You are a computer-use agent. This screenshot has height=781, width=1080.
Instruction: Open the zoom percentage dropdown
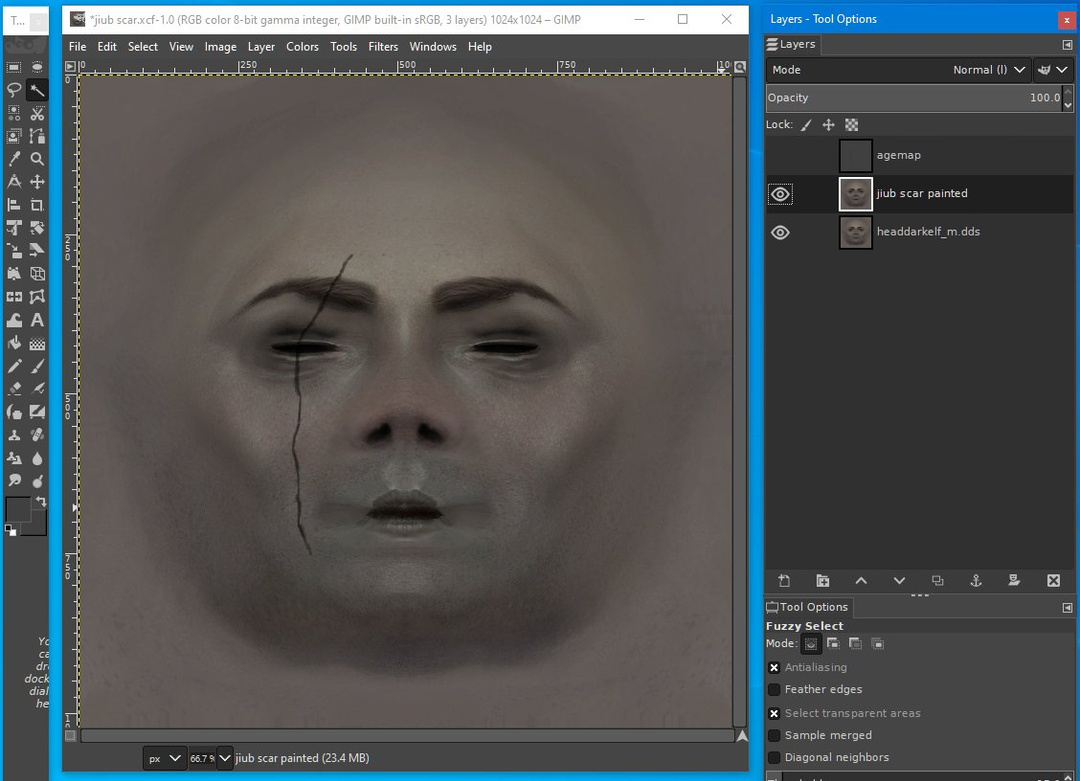pyautogui.click(x=225, y=758)
